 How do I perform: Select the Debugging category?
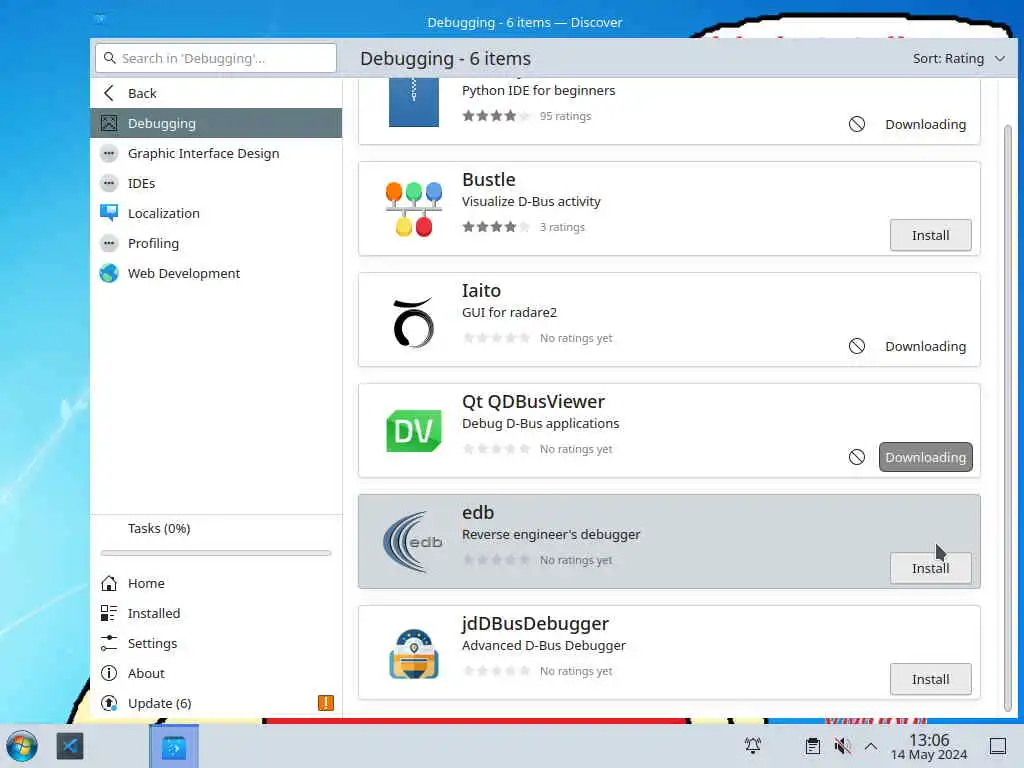[x=216, y=123]
